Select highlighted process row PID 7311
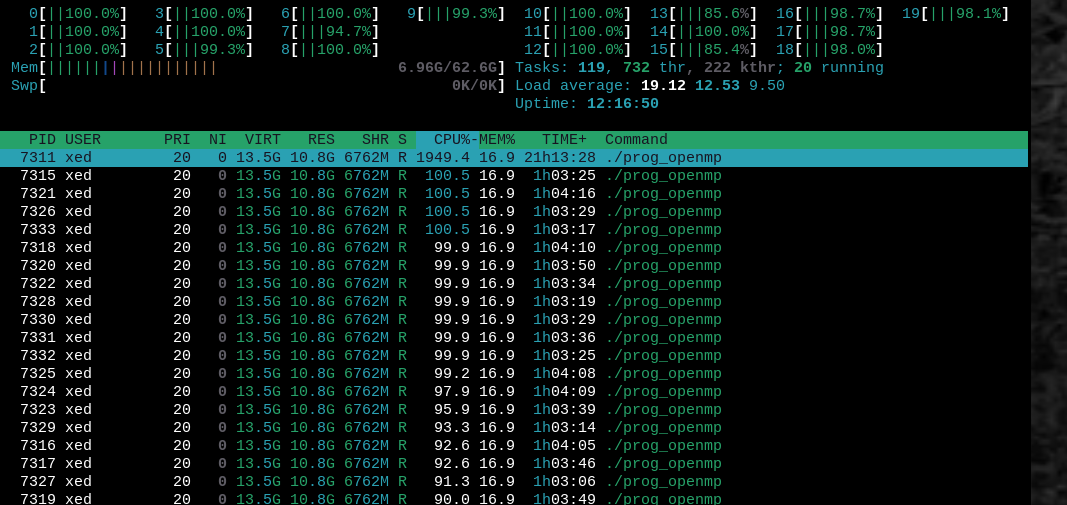Viewport: 1067px width, 505px height. click(x=514, y=158)
